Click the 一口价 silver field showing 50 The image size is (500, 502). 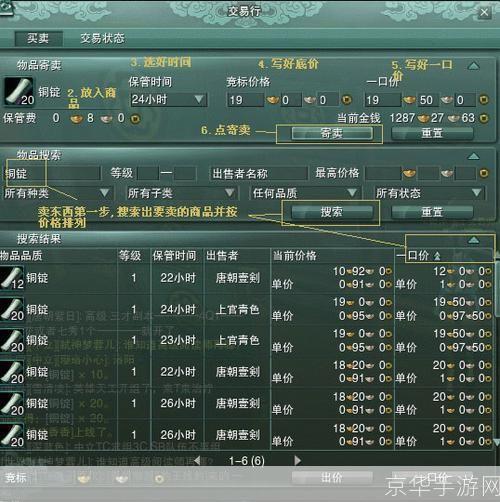pyautogui.click(x=428, y=100)
